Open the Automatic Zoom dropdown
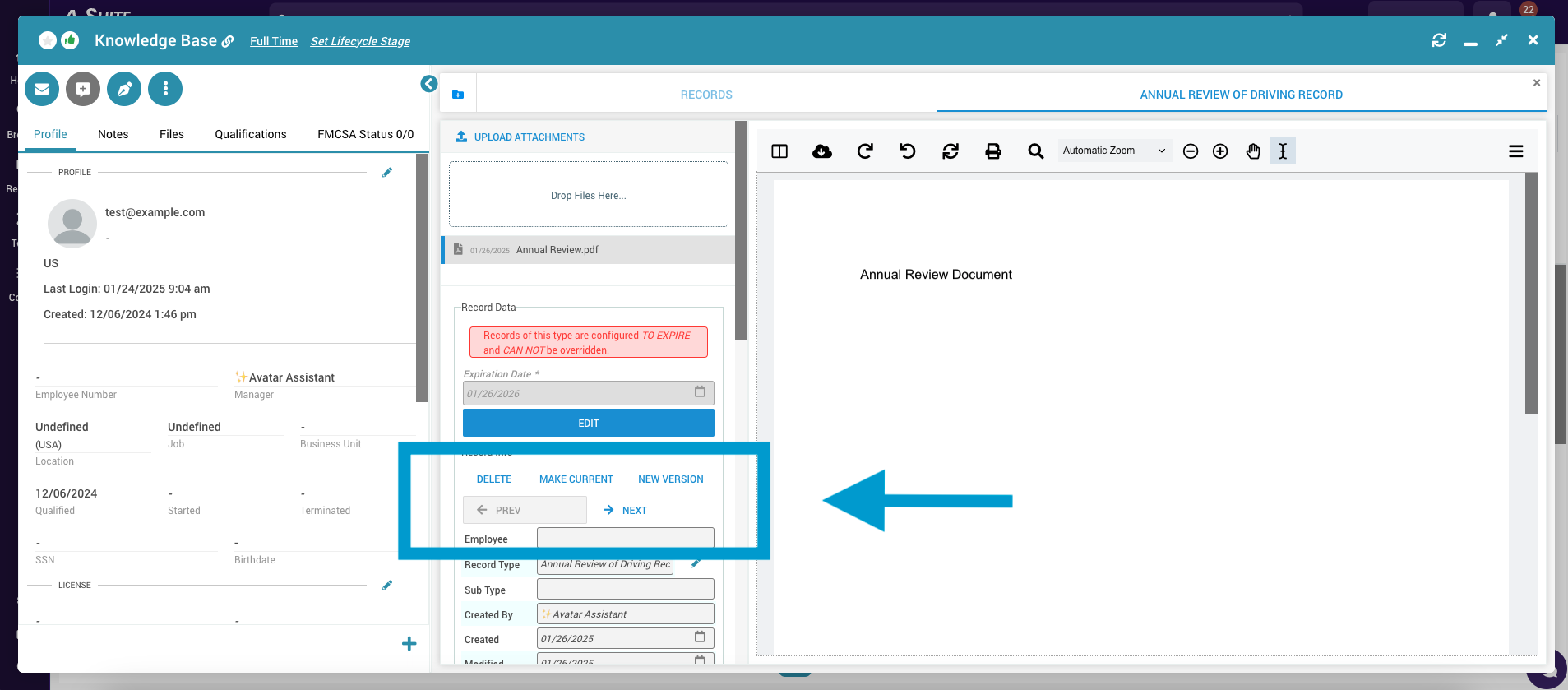This screenshot has width=1568, height=690. 1114,151
